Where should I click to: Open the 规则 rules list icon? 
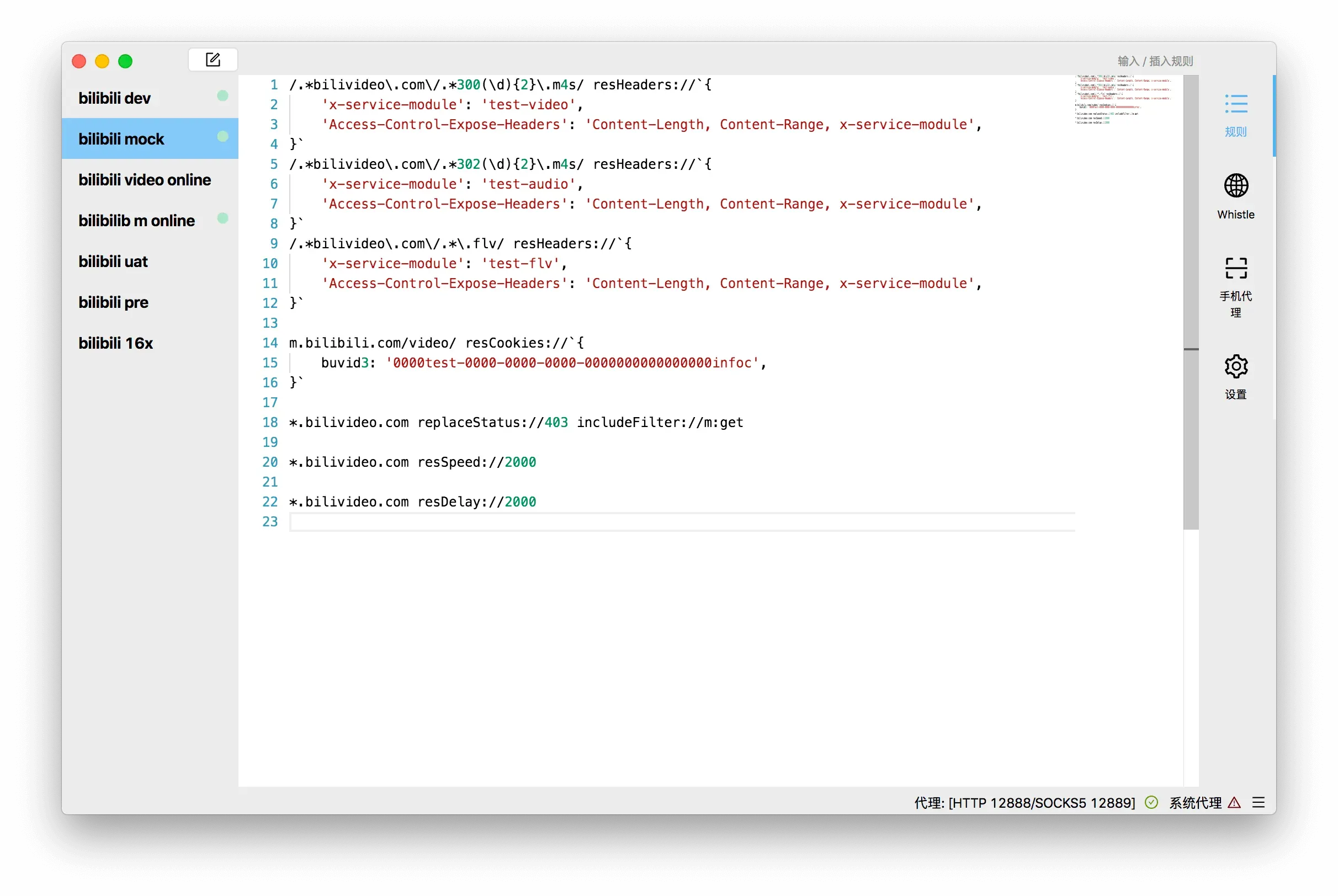[1236, 105]
